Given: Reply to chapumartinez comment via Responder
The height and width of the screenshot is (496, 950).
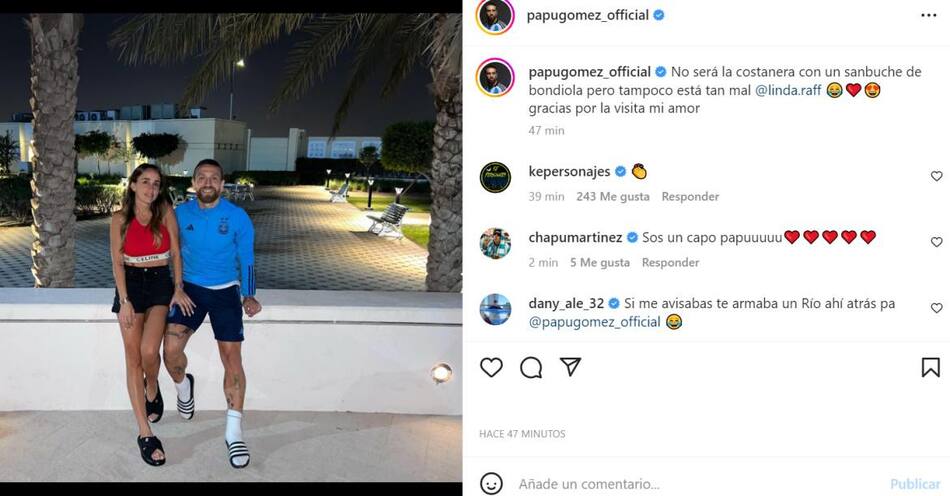Looking at the screenshot, I should coord(670,262).
